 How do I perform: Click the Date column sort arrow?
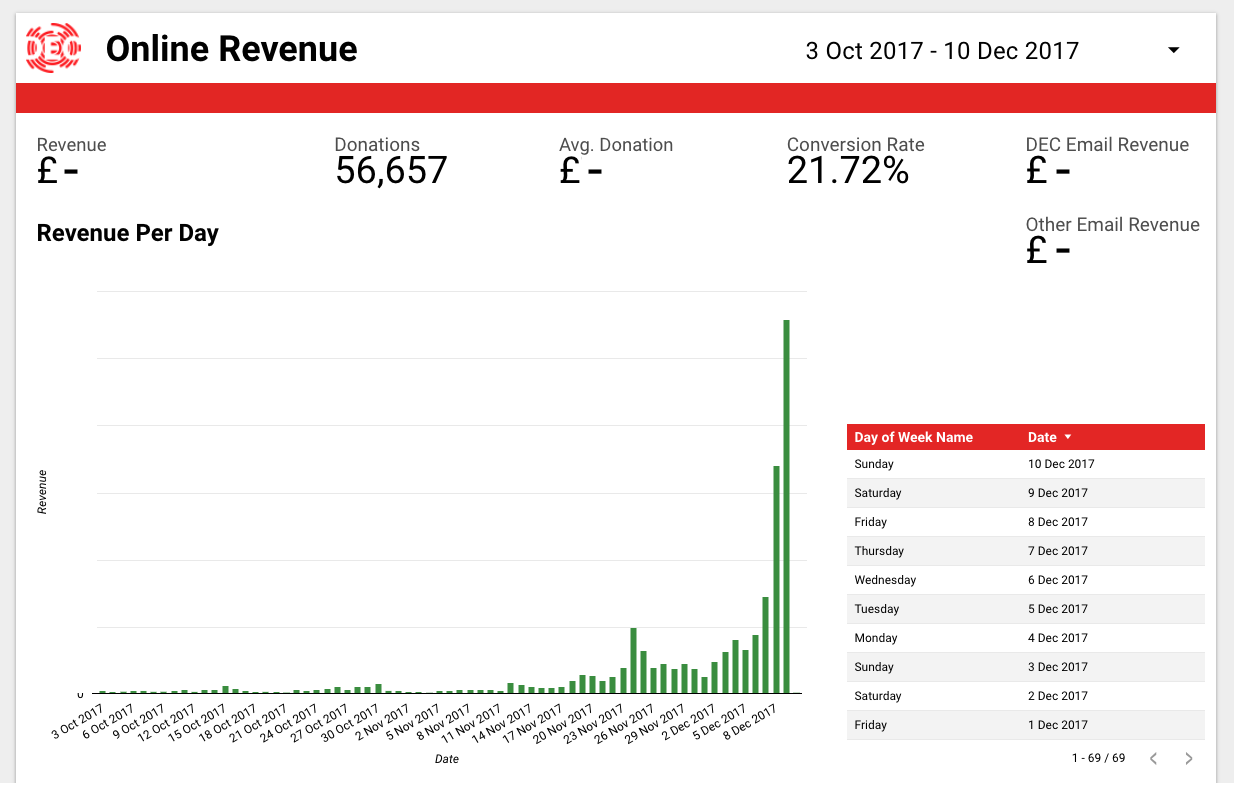pyautogui.click(x=1068, y=437)
